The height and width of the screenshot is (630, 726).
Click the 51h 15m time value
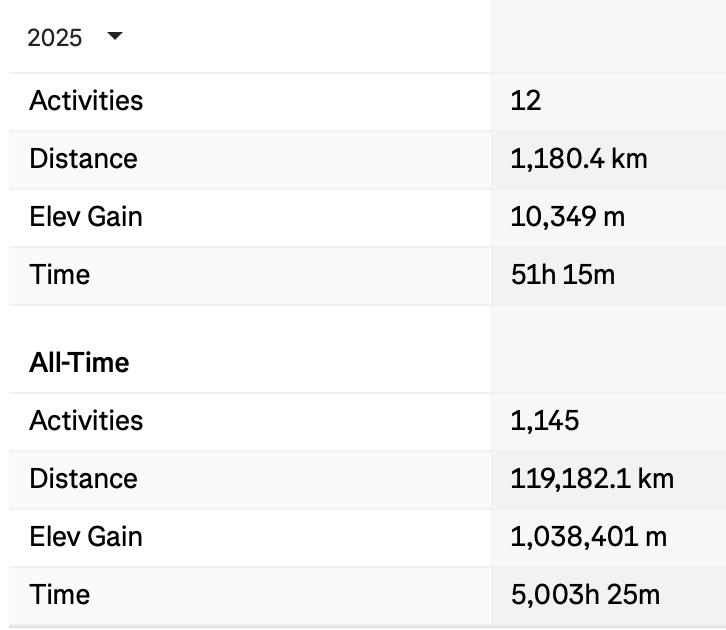562,275
